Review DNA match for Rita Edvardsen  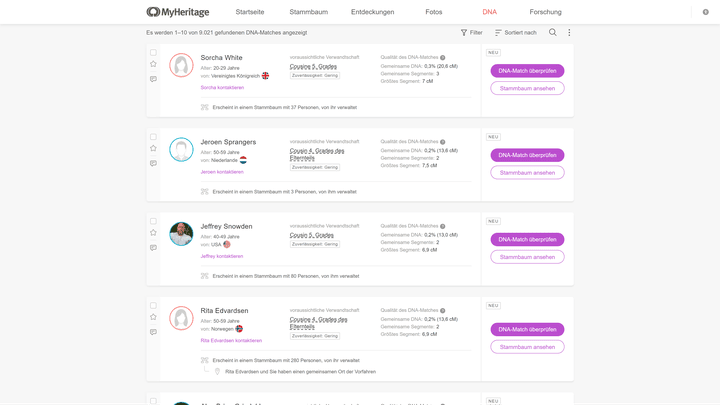coord(527,329)
